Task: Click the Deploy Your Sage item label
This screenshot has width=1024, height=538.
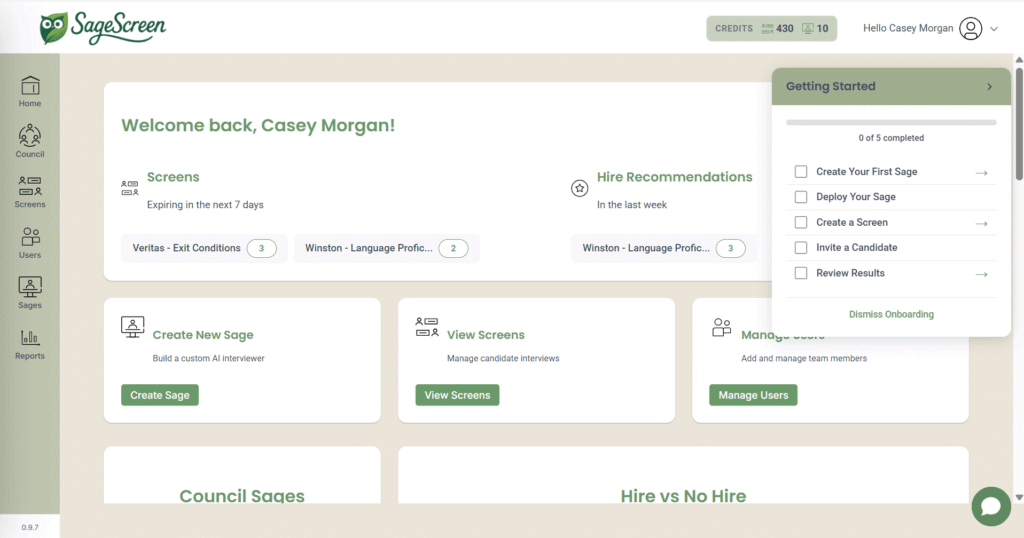Action: tap(856, 197)
